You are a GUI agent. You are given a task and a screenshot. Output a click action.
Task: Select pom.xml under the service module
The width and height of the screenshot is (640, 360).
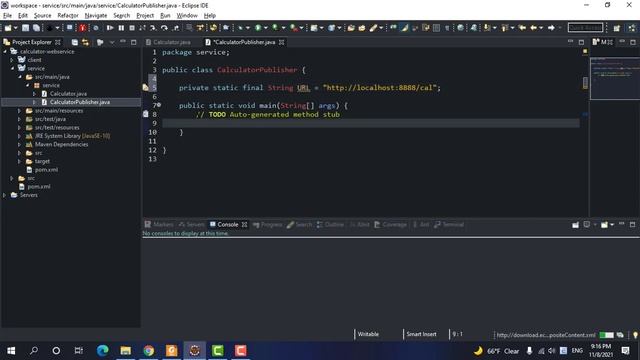tap(46, 170)
